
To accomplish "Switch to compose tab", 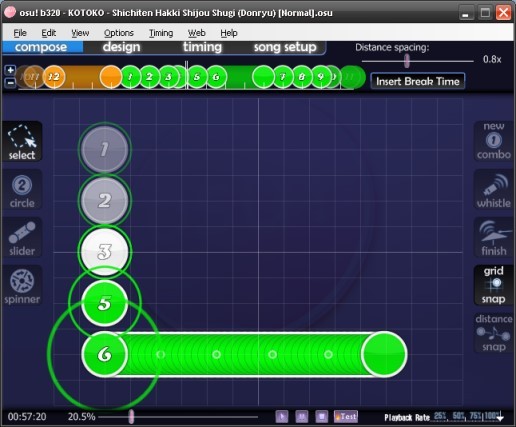I will coord(41,47).
